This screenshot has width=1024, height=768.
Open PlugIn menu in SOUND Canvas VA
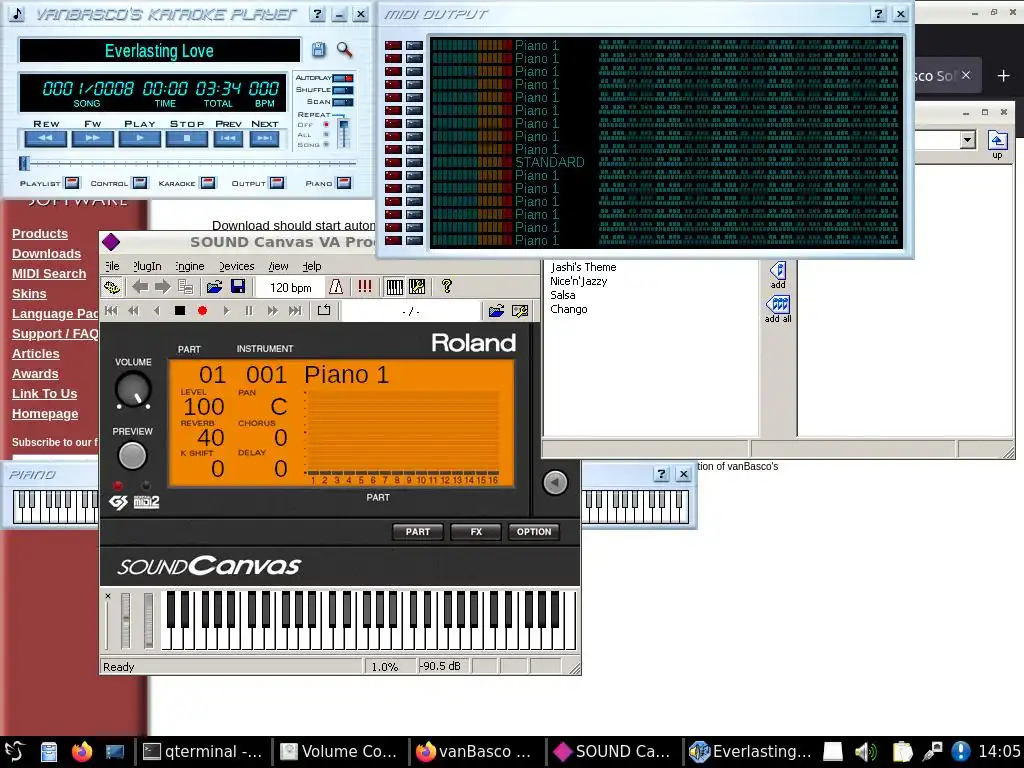[147, 266]
